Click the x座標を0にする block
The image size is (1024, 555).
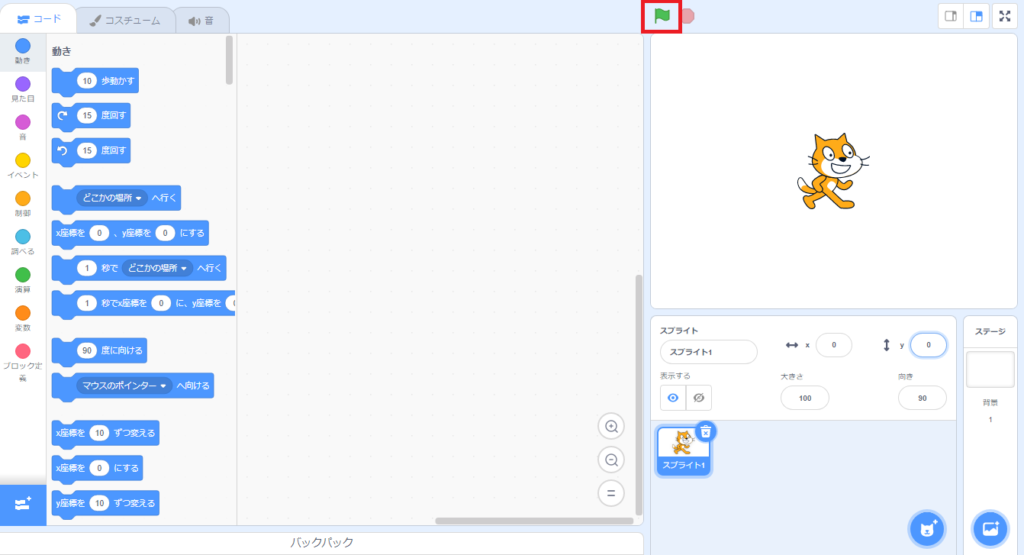(x=97, y=468)
